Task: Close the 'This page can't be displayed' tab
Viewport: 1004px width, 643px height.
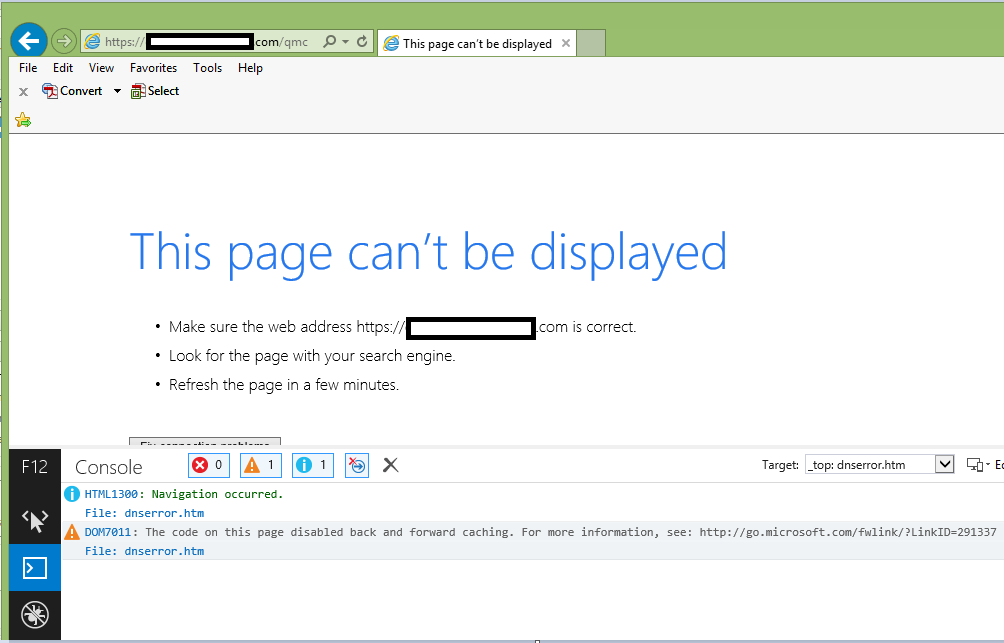Action: (x=565, y=43)
